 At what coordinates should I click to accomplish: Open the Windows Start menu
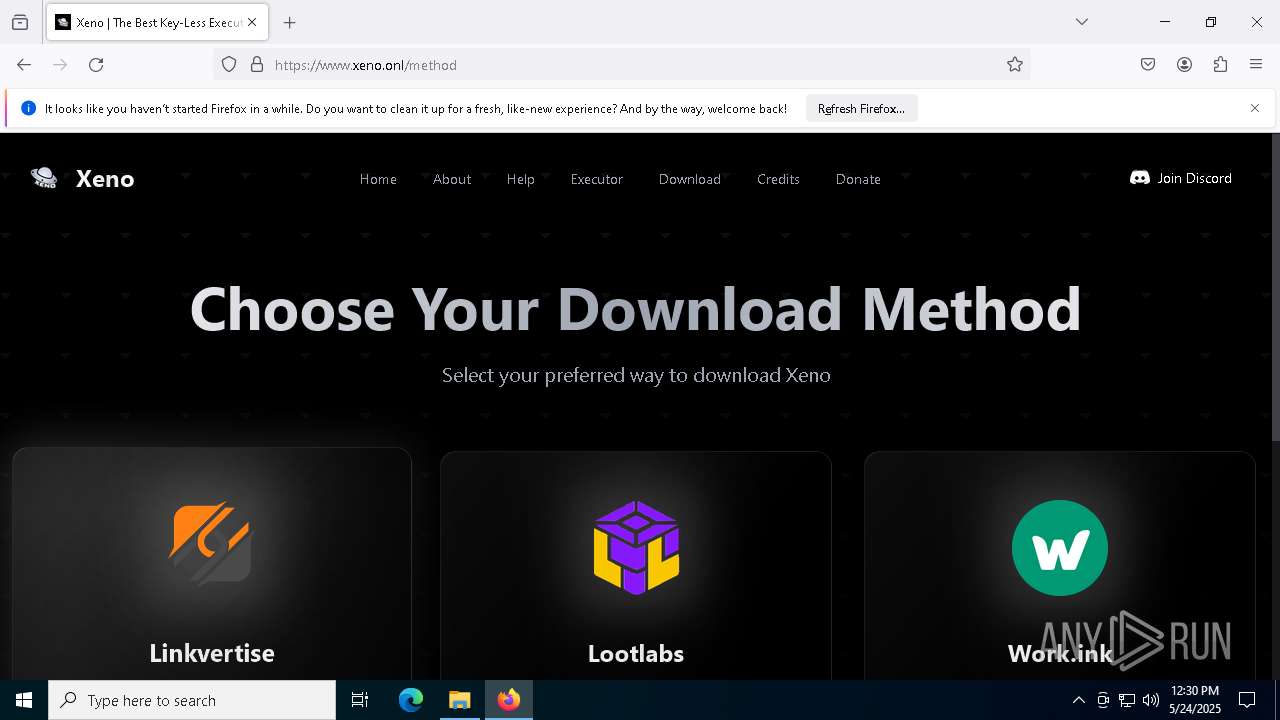click(x=24, y=700)
